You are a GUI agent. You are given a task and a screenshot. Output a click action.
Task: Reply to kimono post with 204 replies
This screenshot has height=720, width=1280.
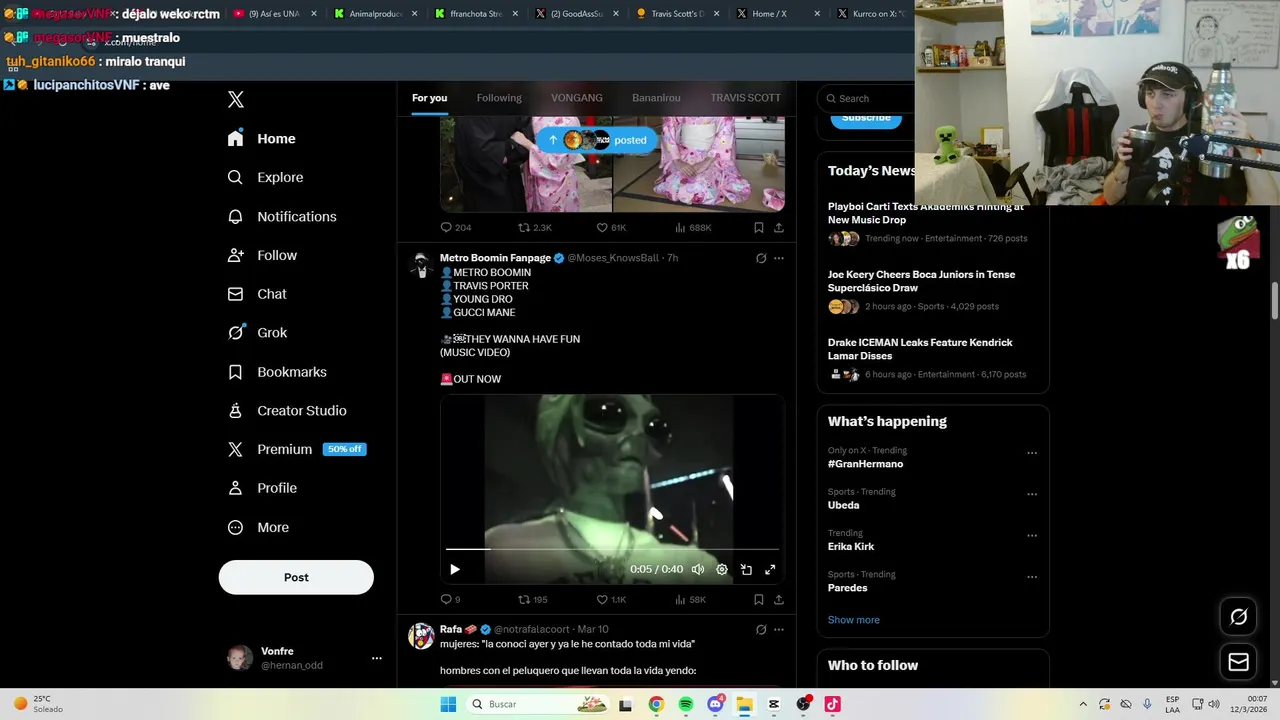coord(456,228)
